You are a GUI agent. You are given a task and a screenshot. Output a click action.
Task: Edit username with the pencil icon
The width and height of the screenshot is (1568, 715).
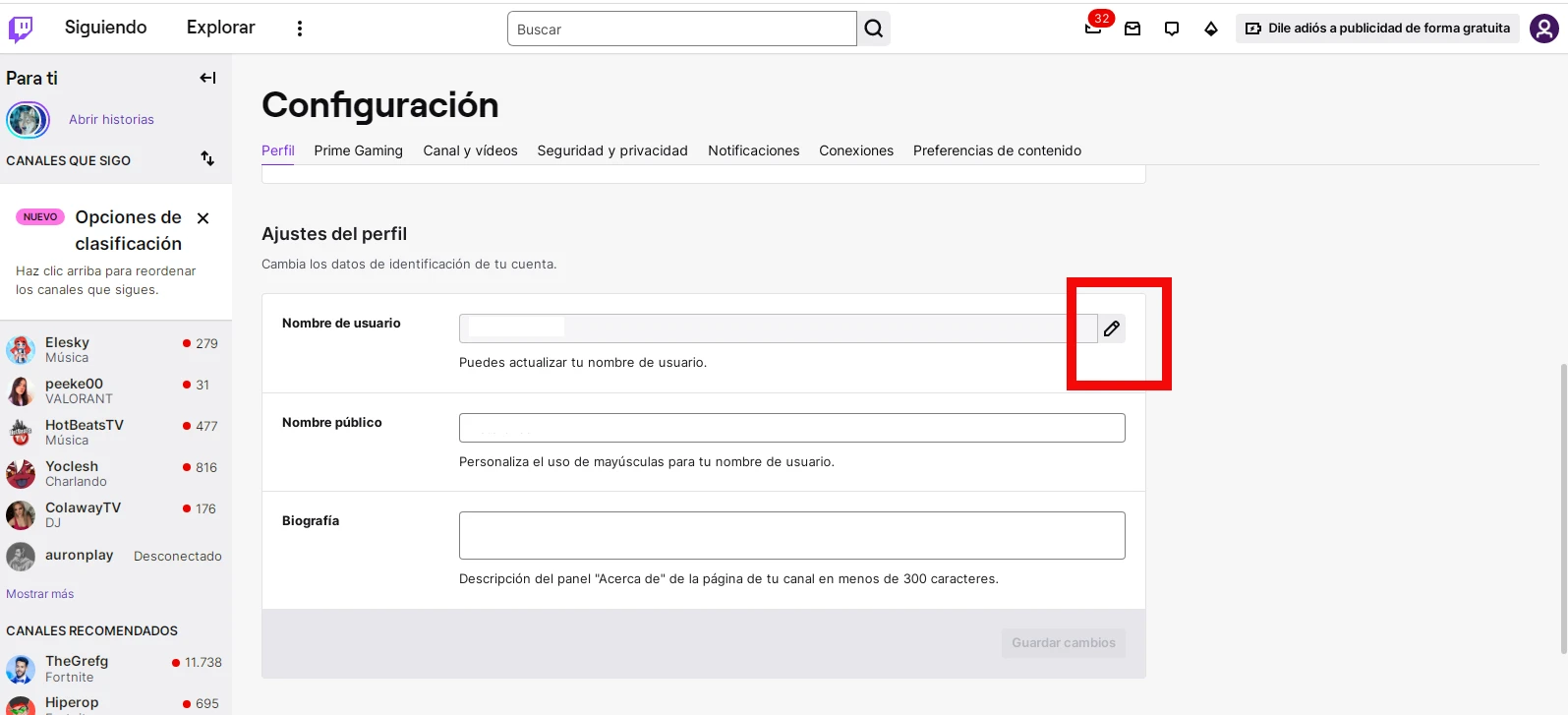tap(1112, 328)
